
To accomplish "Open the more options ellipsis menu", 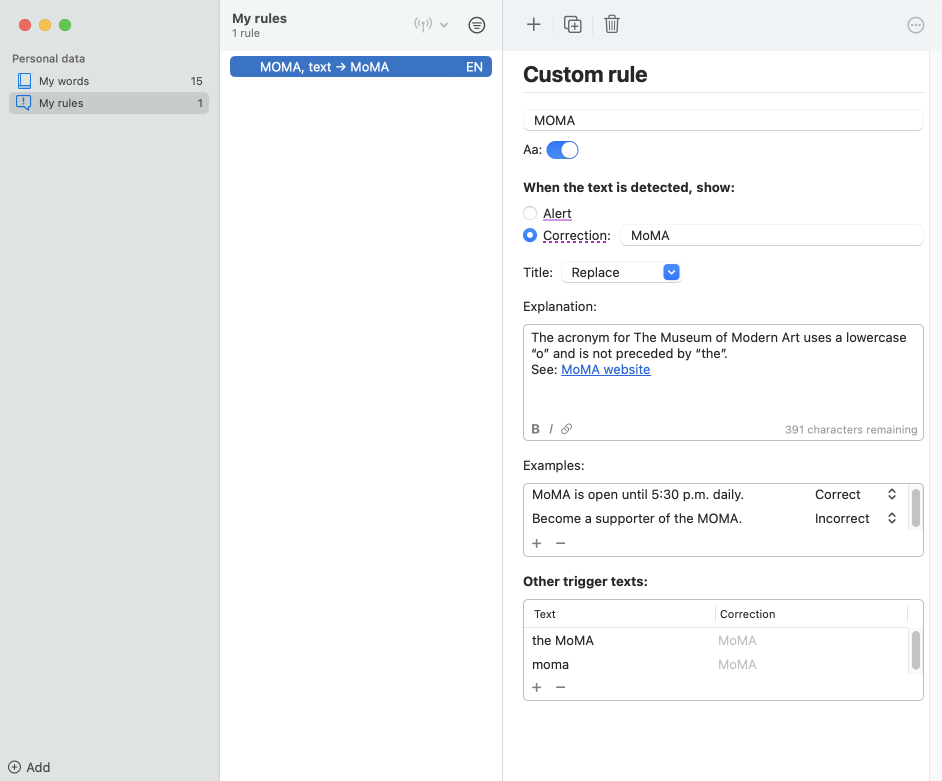I will click(915, 26).
